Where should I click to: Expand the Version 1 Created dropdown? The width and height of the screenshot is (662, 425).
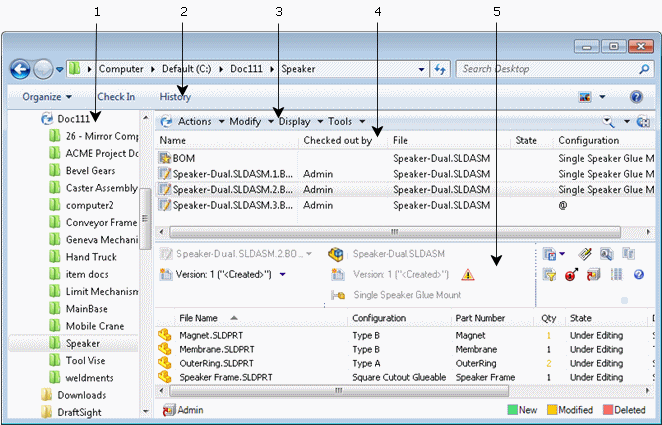(283, 274)
